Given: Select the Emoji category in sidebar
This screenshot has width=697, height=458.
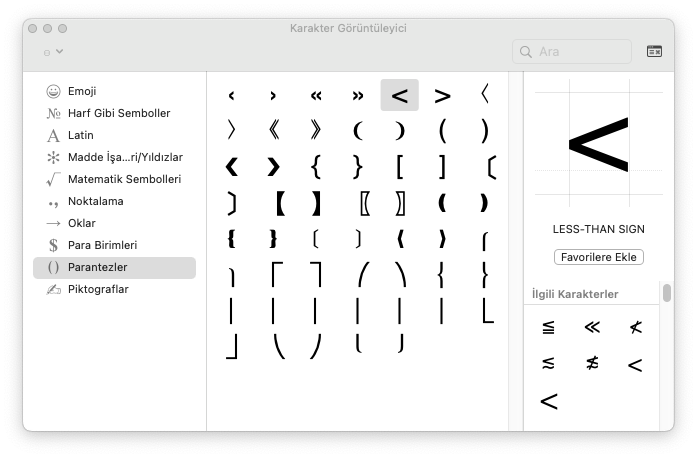Looking at the screenshot, I should click(82, 91).
